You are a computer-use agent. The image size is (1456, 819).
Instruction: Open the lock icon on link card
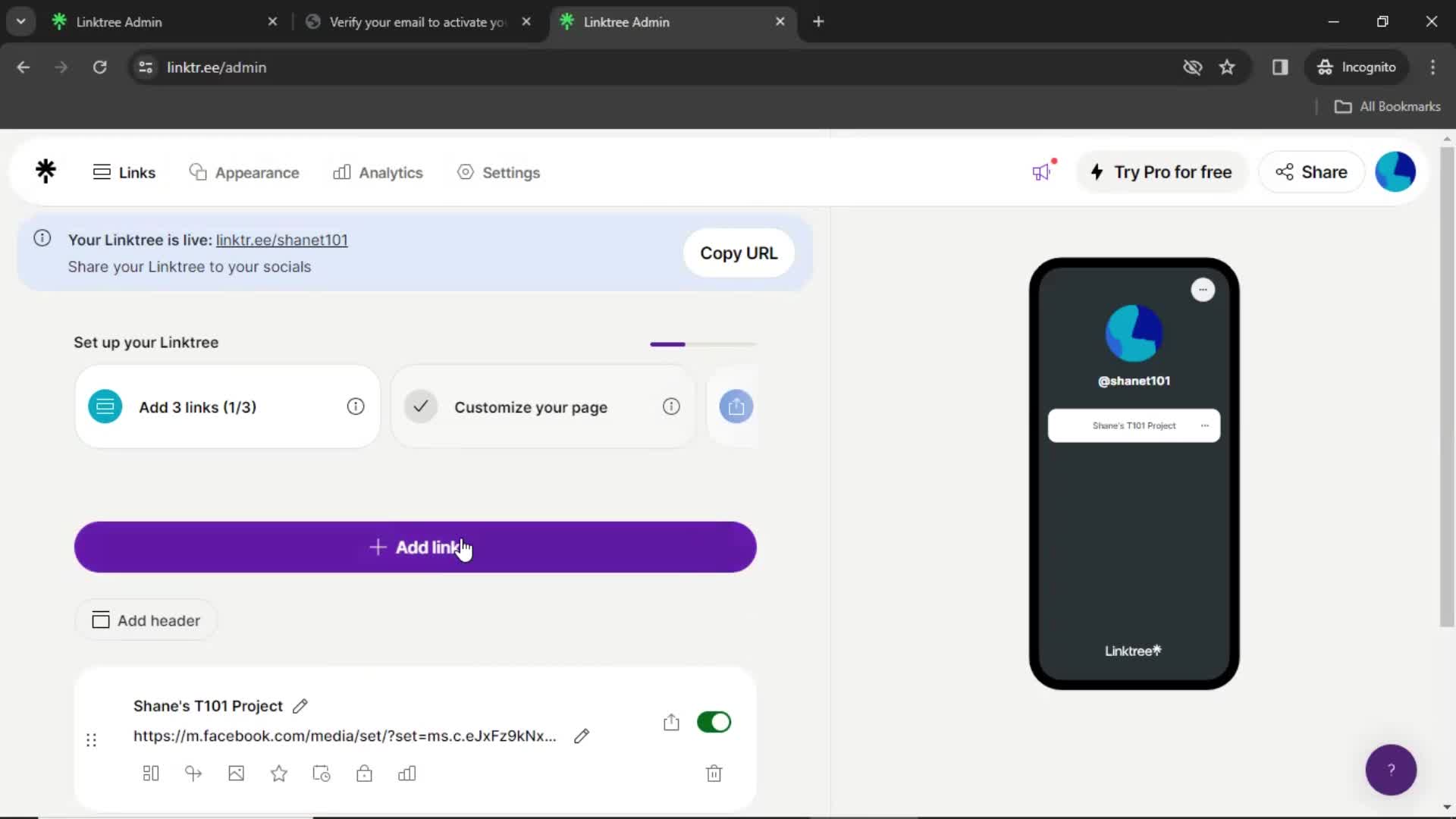(364, 773)
